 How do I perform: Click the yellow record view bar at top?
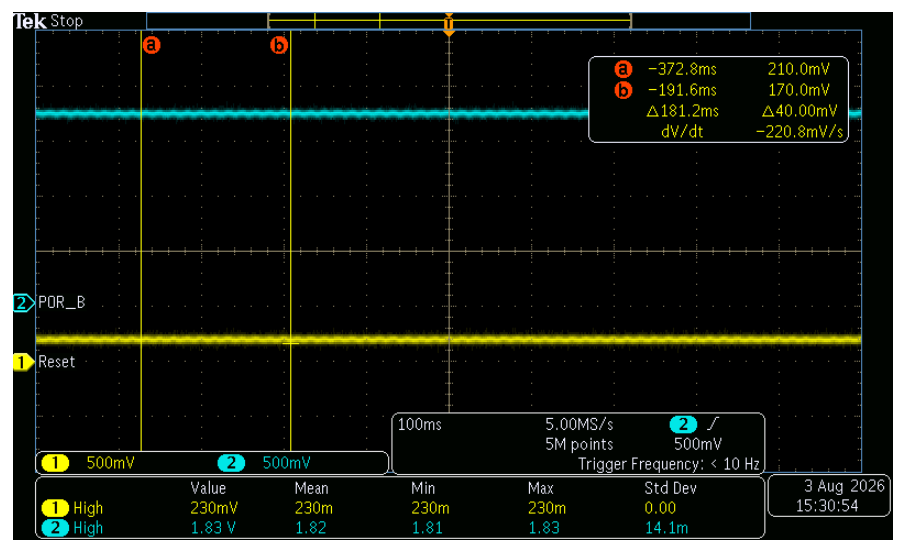click(449, 21)
